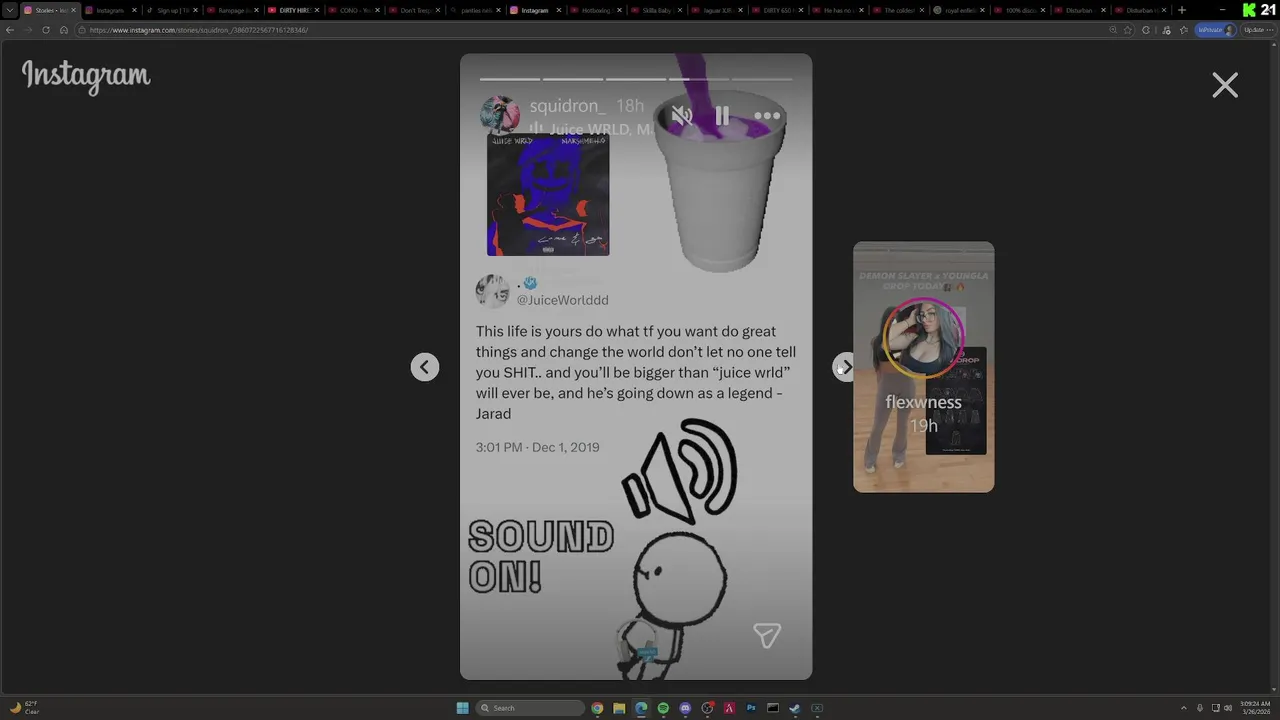Open the browser tab search dropdown
The width and height of the screenshot is (1280, 720).
point(9,10)
